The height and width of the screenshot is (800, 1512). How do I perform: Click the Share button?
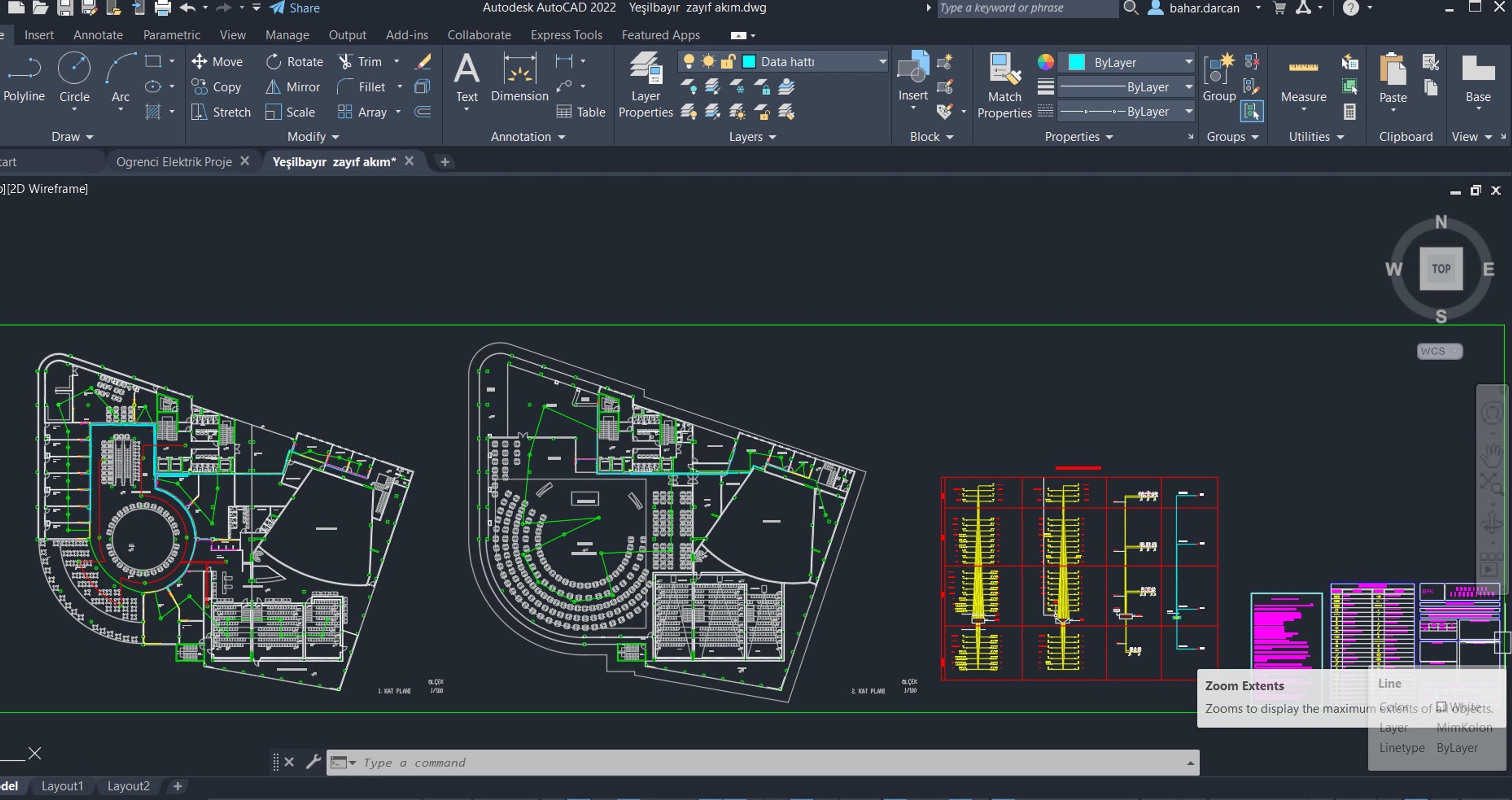[x=295, y=8]
